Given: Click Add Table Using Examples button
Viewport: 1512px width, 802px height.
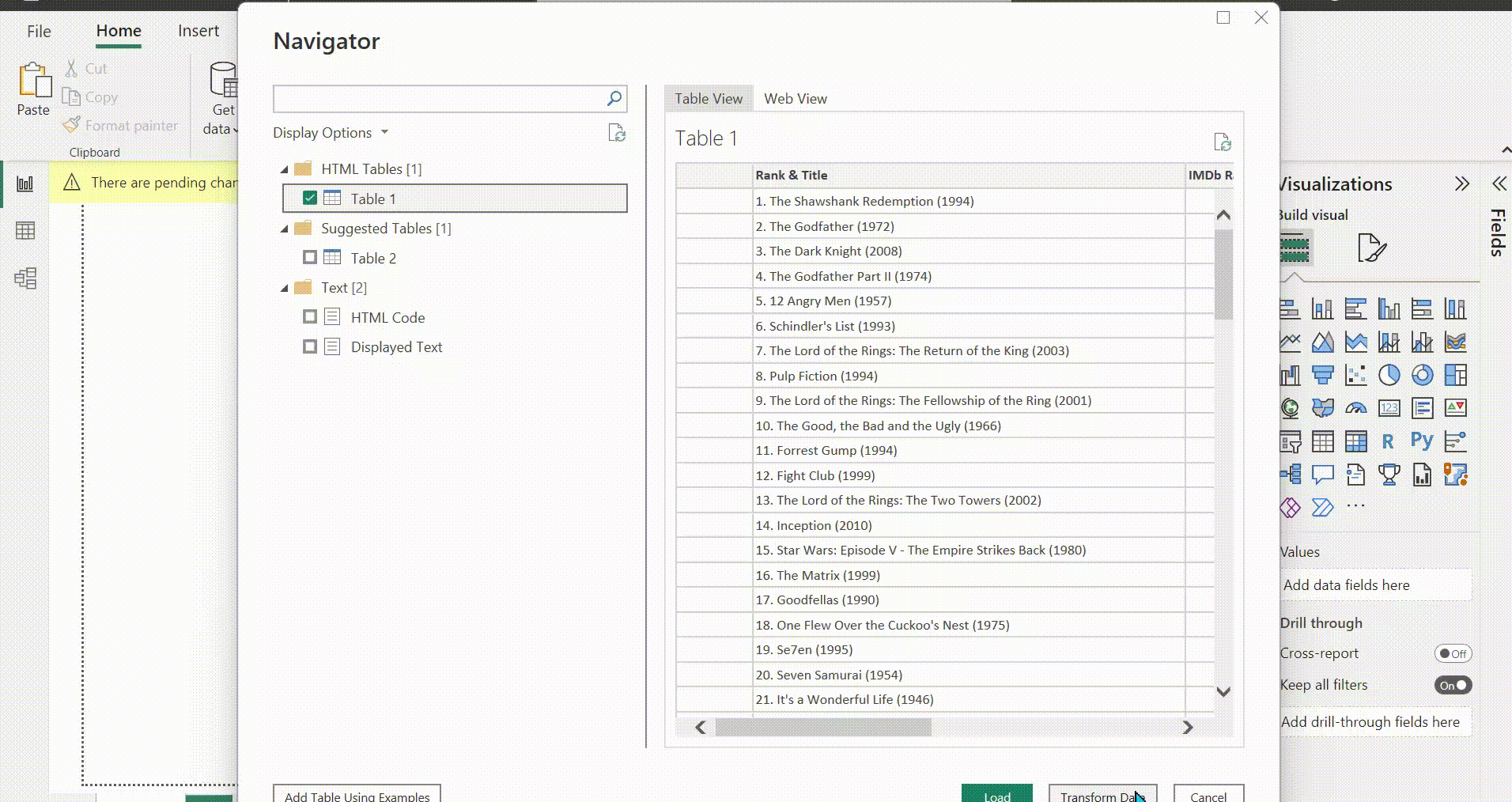Looking at the screenshot, I should pos(357,793).
